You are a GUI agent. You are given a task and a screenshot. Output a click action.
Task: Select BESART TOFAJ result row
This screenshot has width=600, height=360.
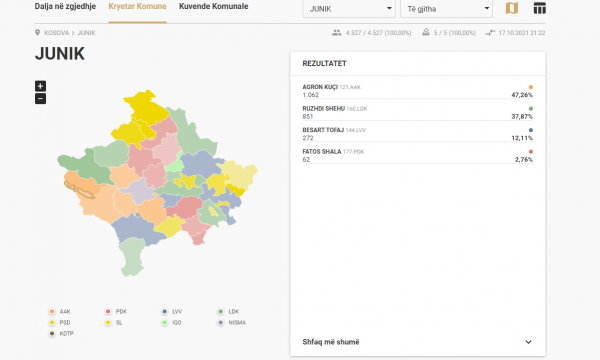pyautogui.click(x=417, y=134)
